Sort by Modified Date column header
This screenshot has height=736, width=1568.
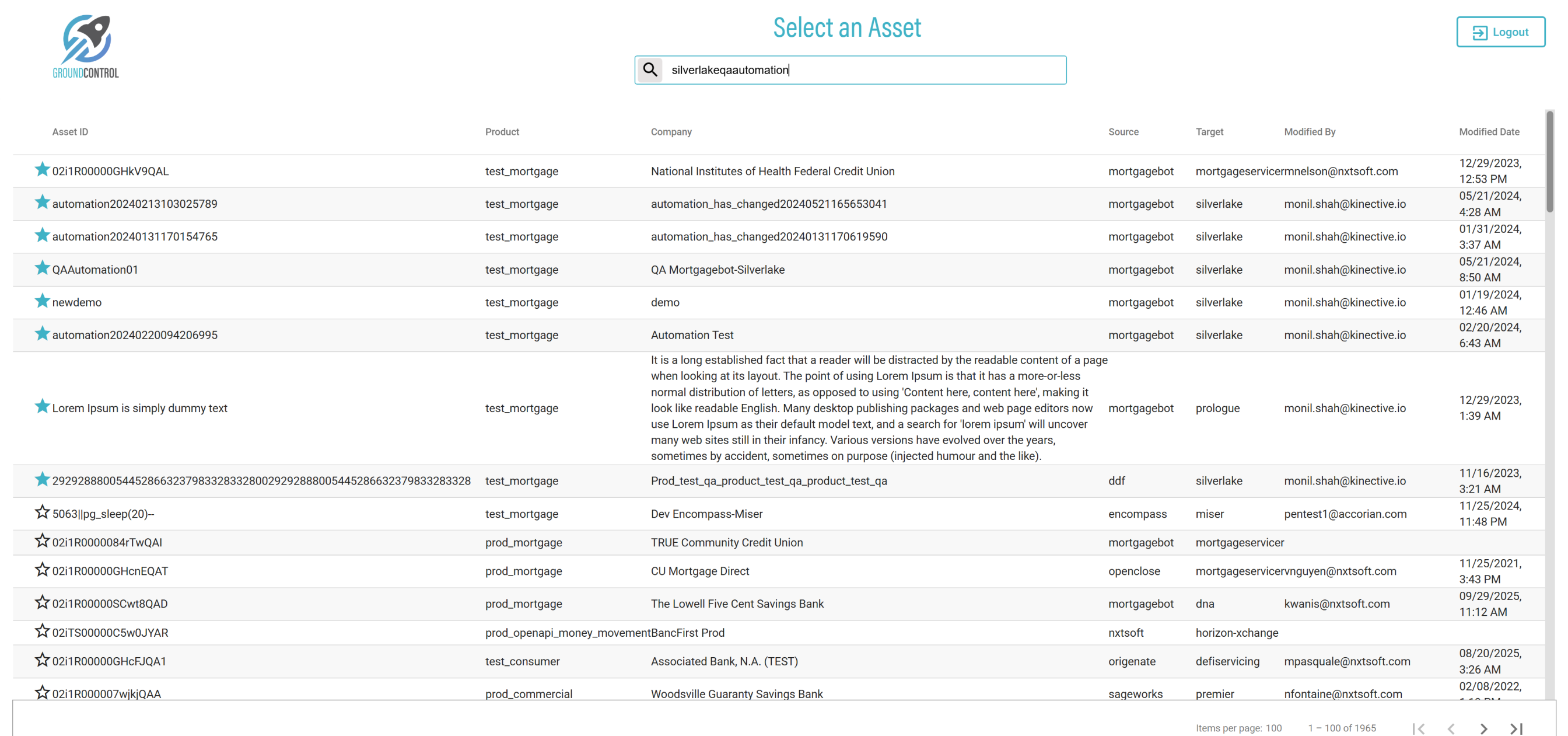(1489, 131)
